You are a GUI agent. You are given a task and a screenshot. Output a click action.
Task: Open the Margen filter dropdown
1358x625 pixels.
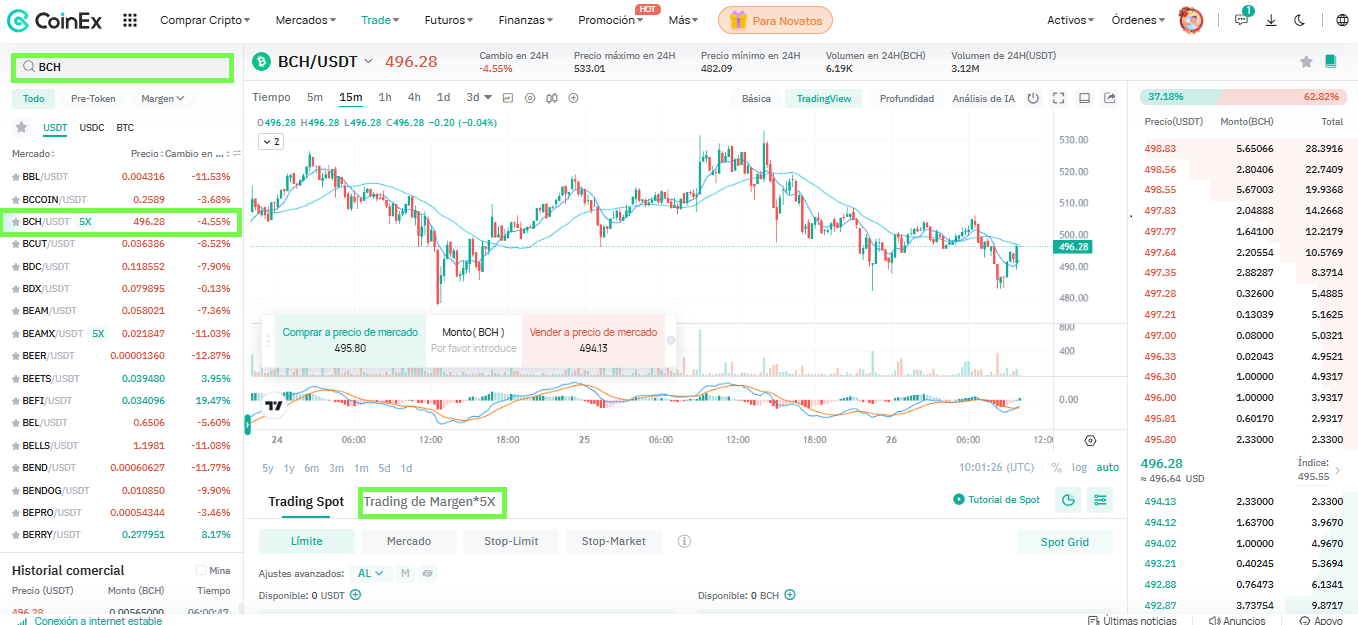point(163,99)
